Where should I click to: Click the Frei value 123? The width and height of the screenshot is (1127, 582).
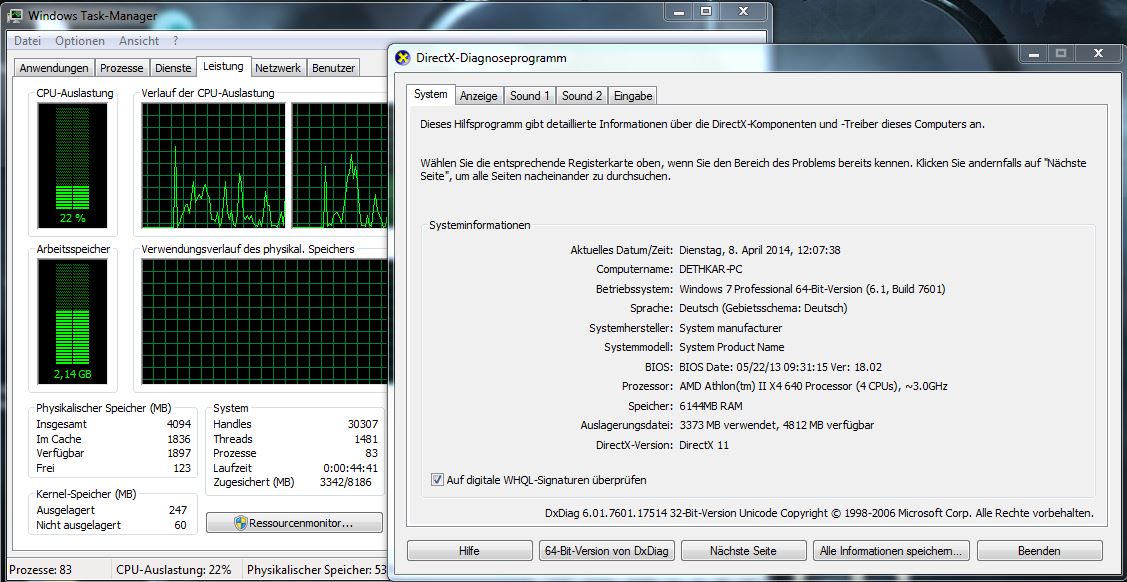[183, 468]
